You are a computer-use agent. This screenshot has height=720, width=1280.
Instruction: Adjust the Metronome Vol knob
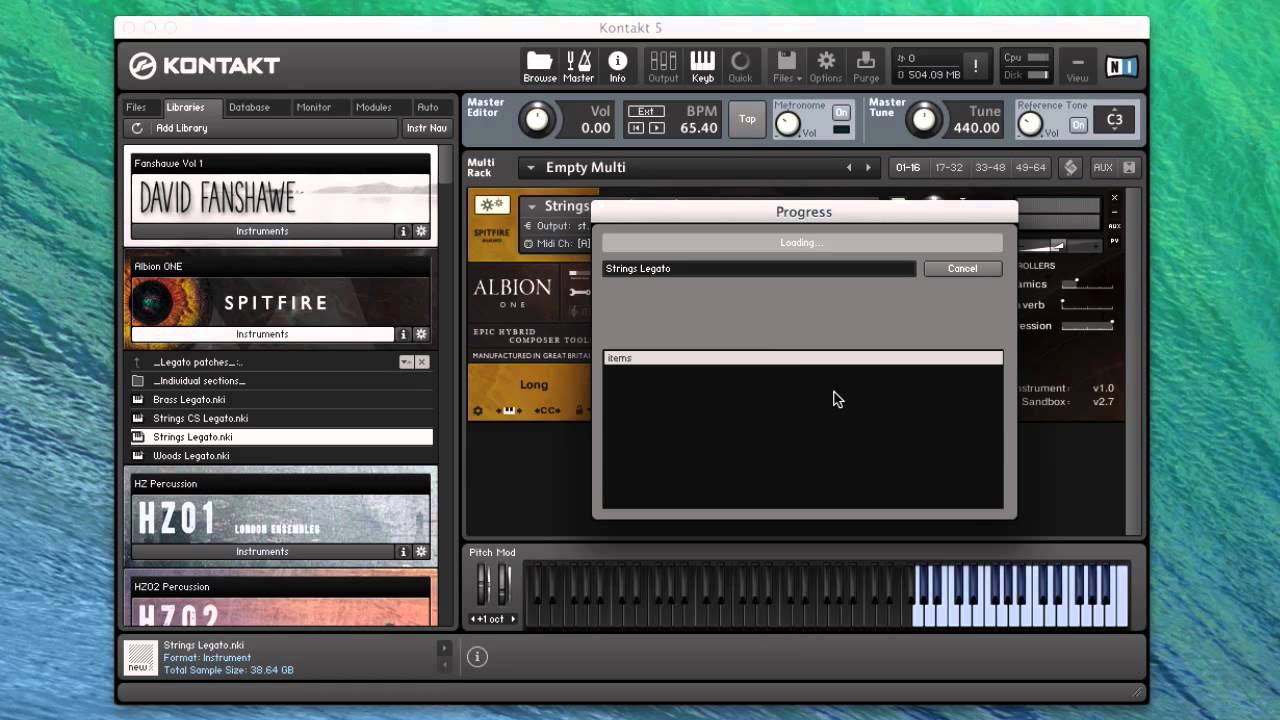(x=788, y=124)
